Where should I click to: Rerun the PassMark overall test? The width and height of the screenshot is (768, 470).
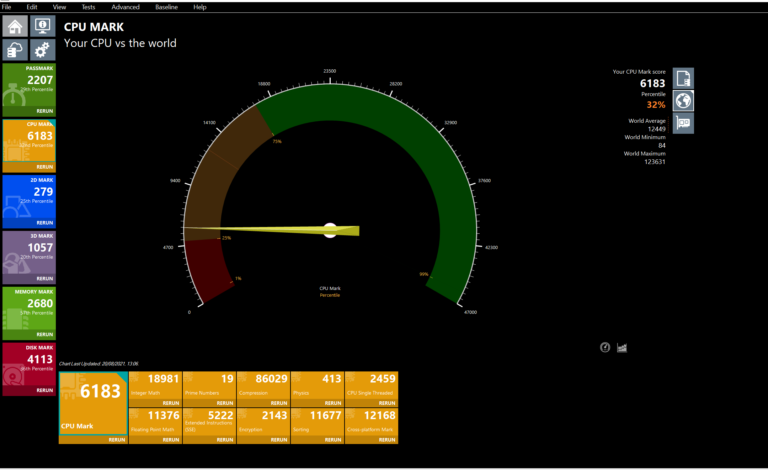tap(45, 111)
